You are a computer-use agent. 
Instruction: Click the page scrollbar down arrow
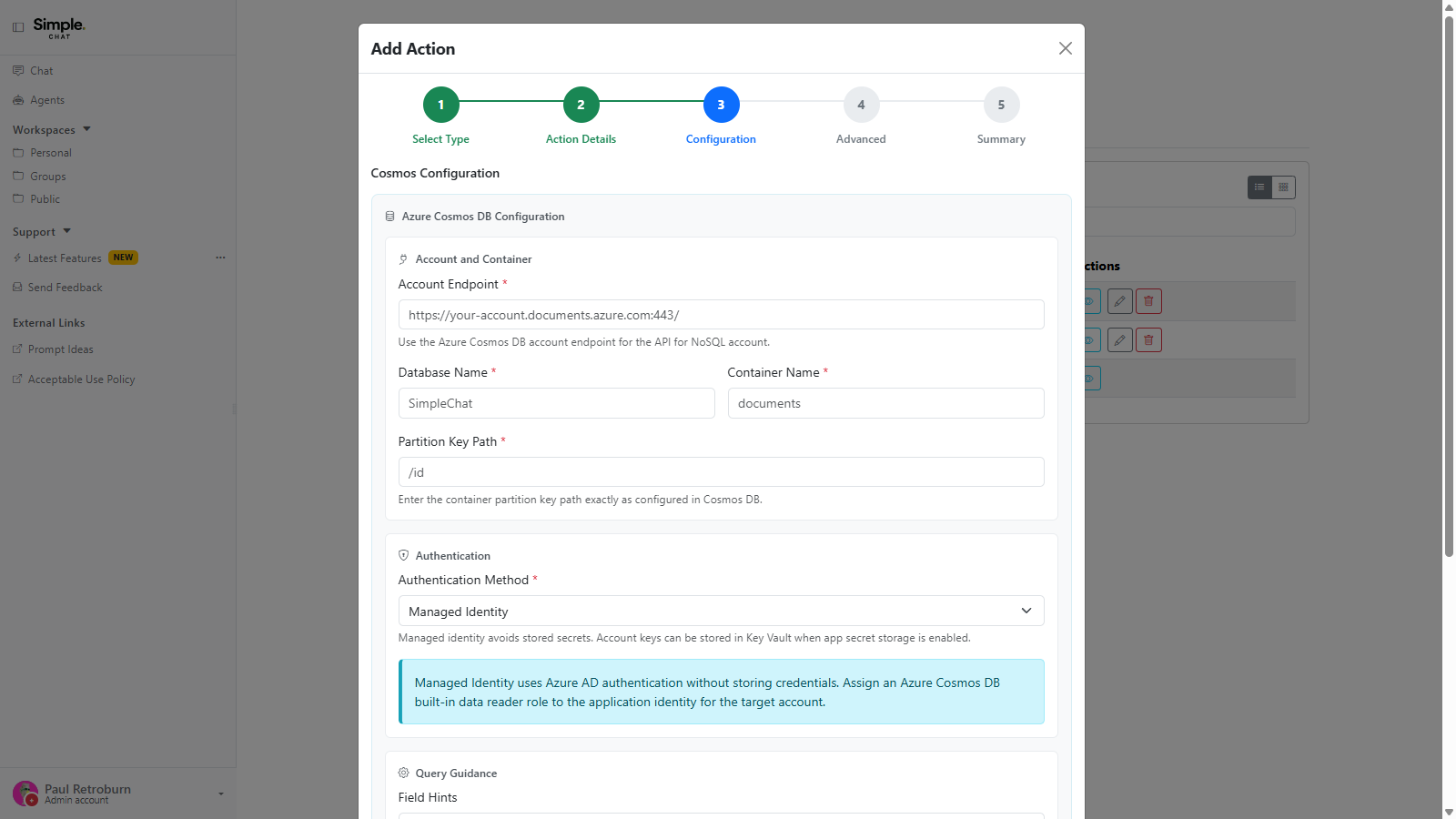tap(1449, 812)
